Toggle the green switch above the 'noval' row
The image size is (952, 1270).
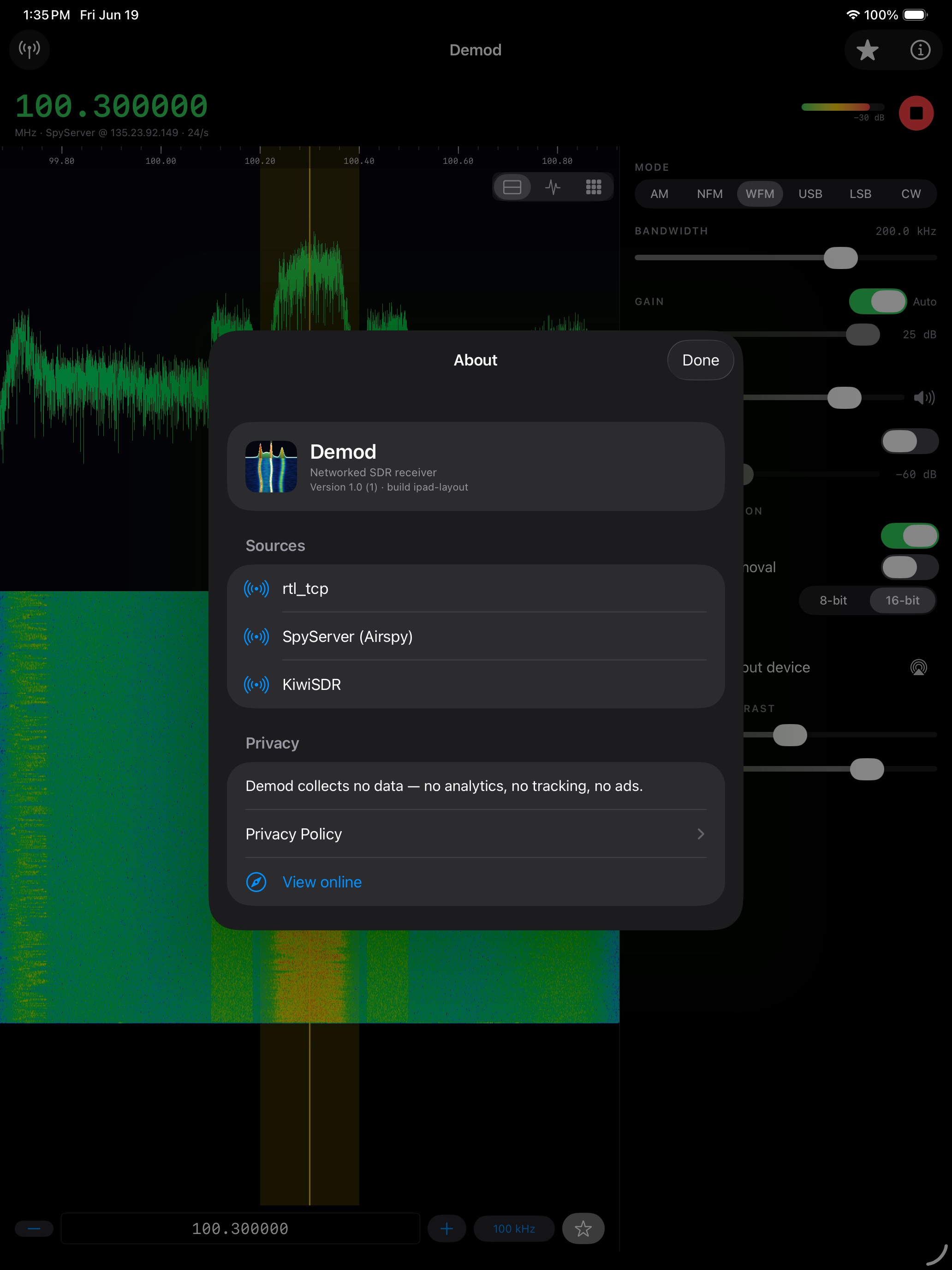coord(910,536)
